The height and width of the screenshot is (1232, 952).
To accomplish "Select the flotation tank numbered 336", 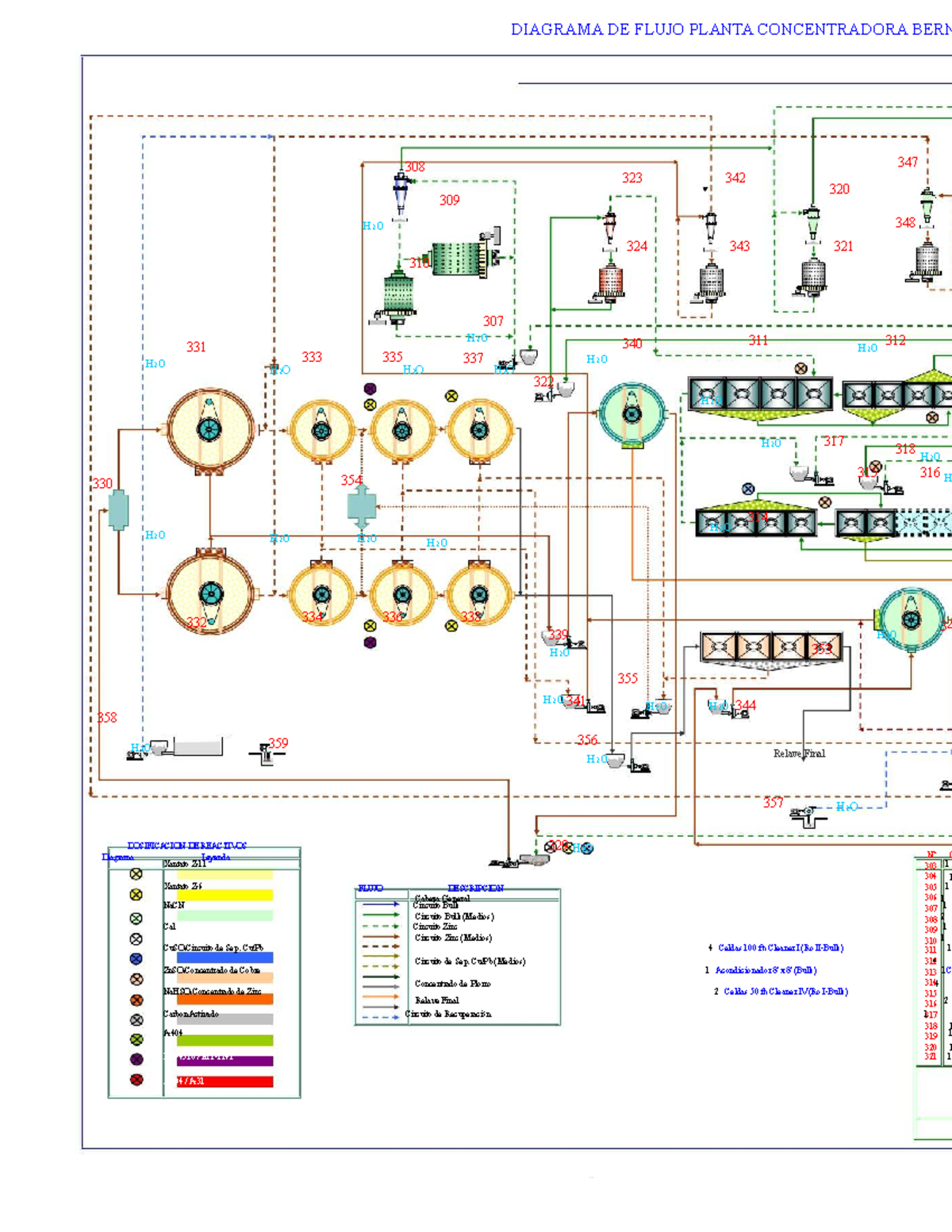I will tap(402, 593).
